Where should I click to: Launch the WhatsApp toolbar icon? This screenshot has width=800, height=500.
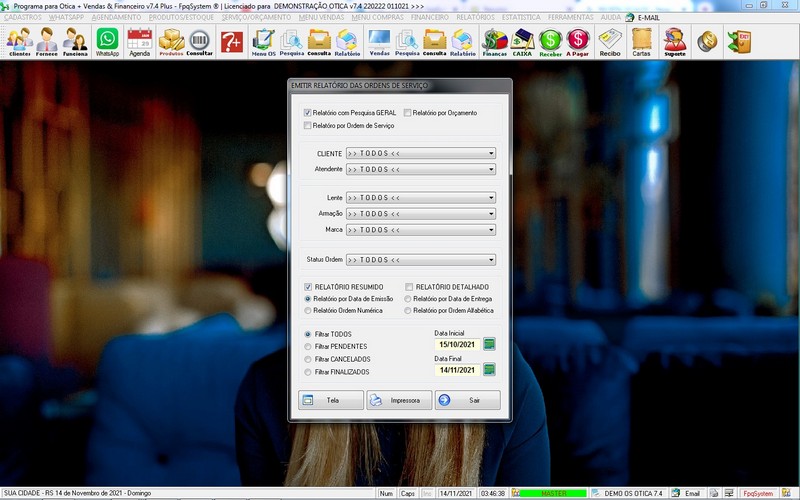coord(107,42)
